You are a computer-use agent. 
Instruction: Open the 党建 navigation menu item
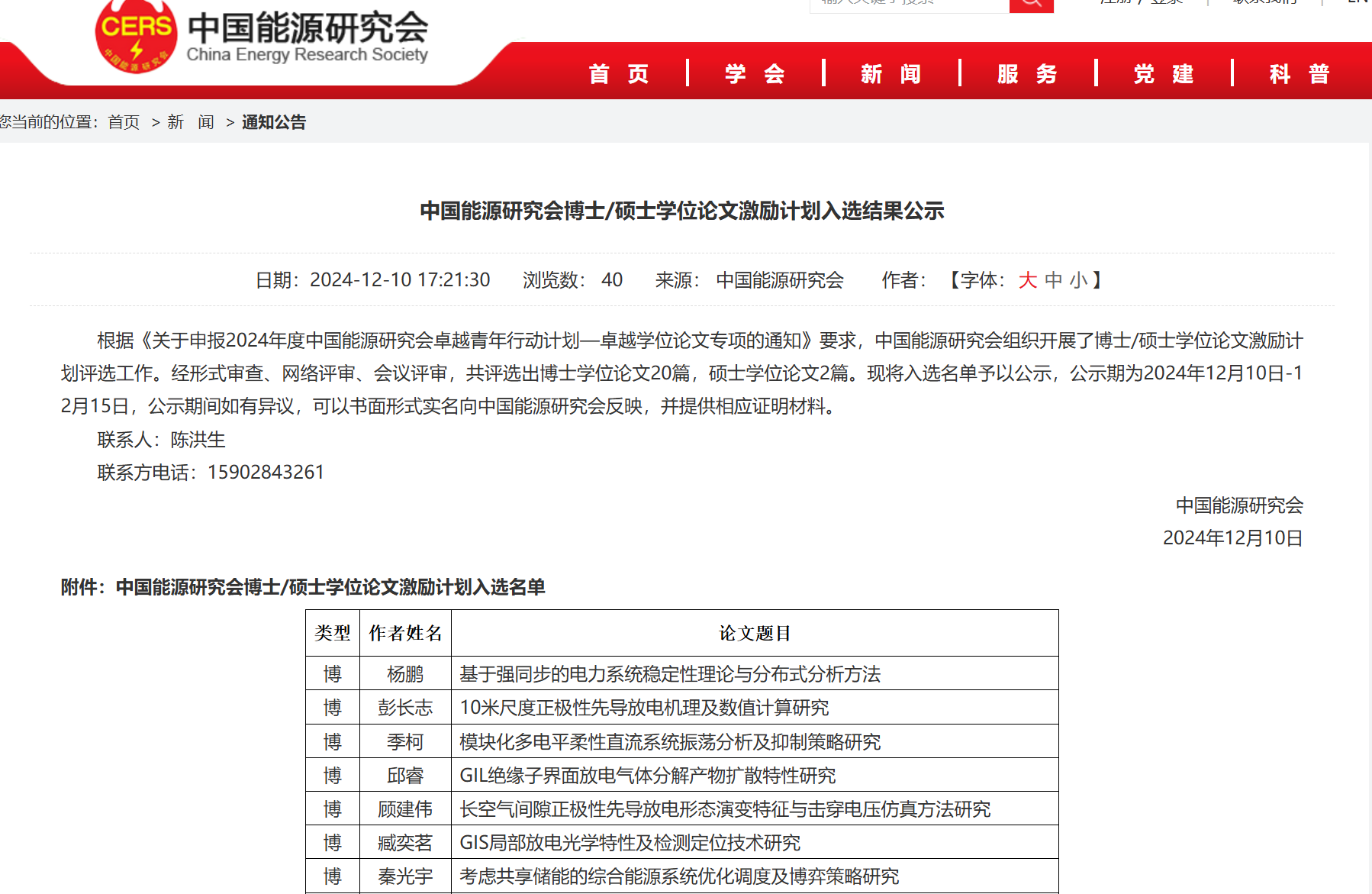pyautogui.click(x=1164, y=74)
